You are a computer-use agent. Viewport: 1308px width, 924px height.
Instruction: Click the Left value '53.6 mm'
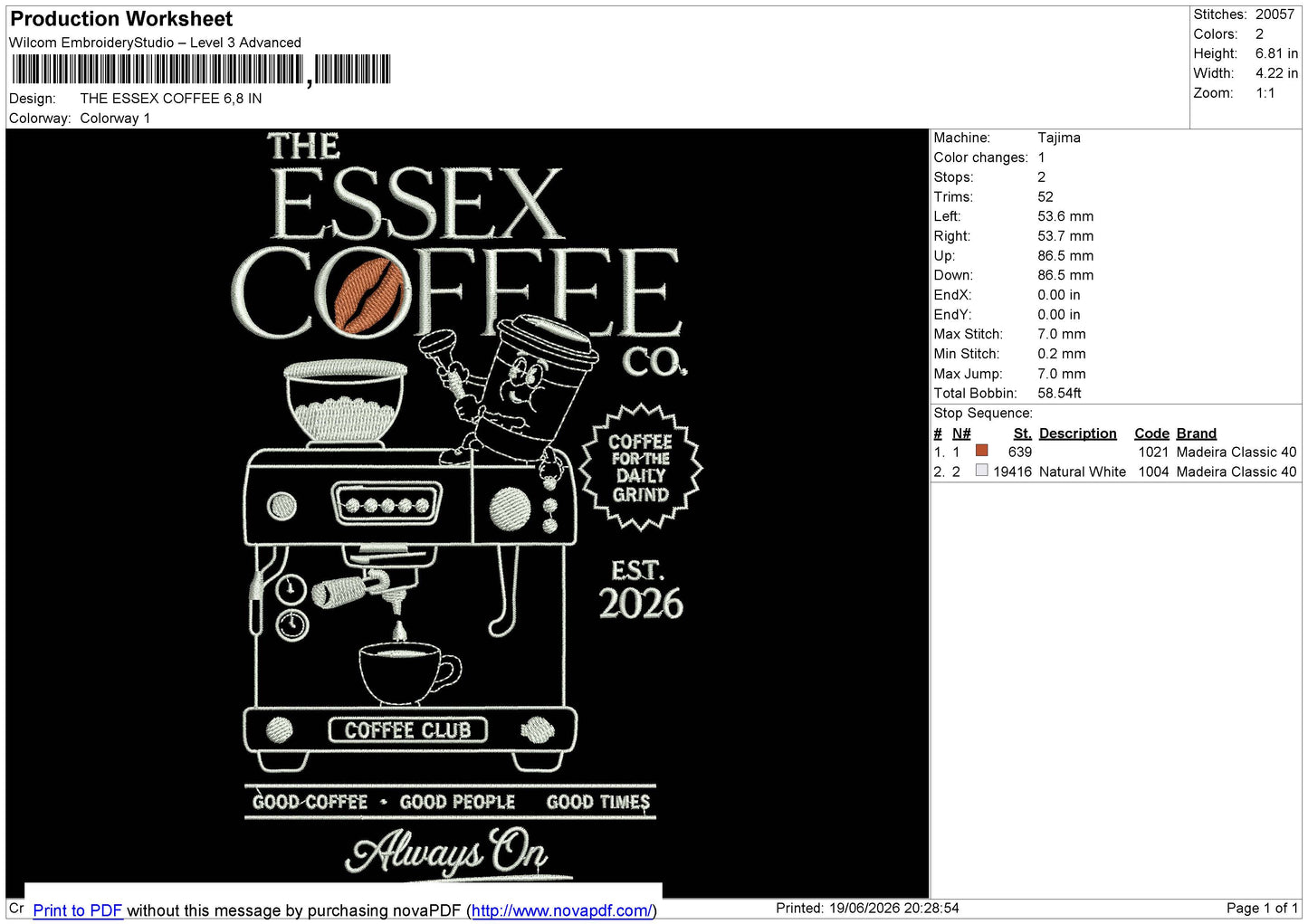tap(1065, 216)
